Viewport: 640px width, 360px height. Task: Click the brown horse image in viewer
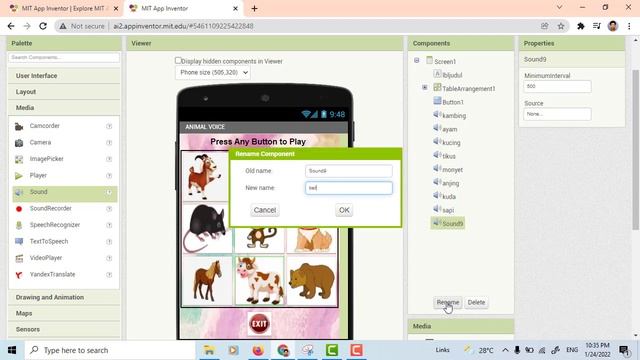pyautogui.click(x=208, y=281)
